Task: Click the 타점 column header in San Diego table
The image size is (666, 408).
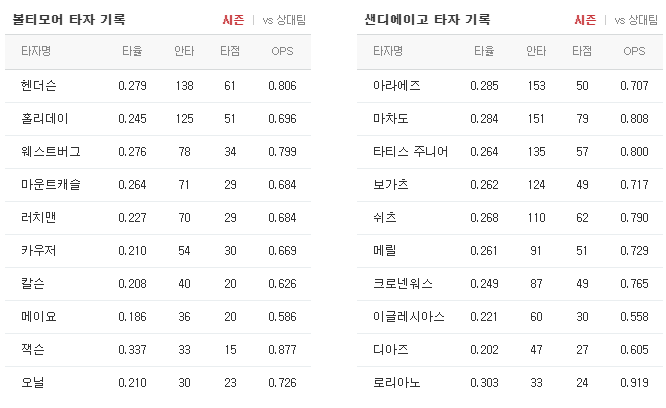Action: tap(582, 51)
